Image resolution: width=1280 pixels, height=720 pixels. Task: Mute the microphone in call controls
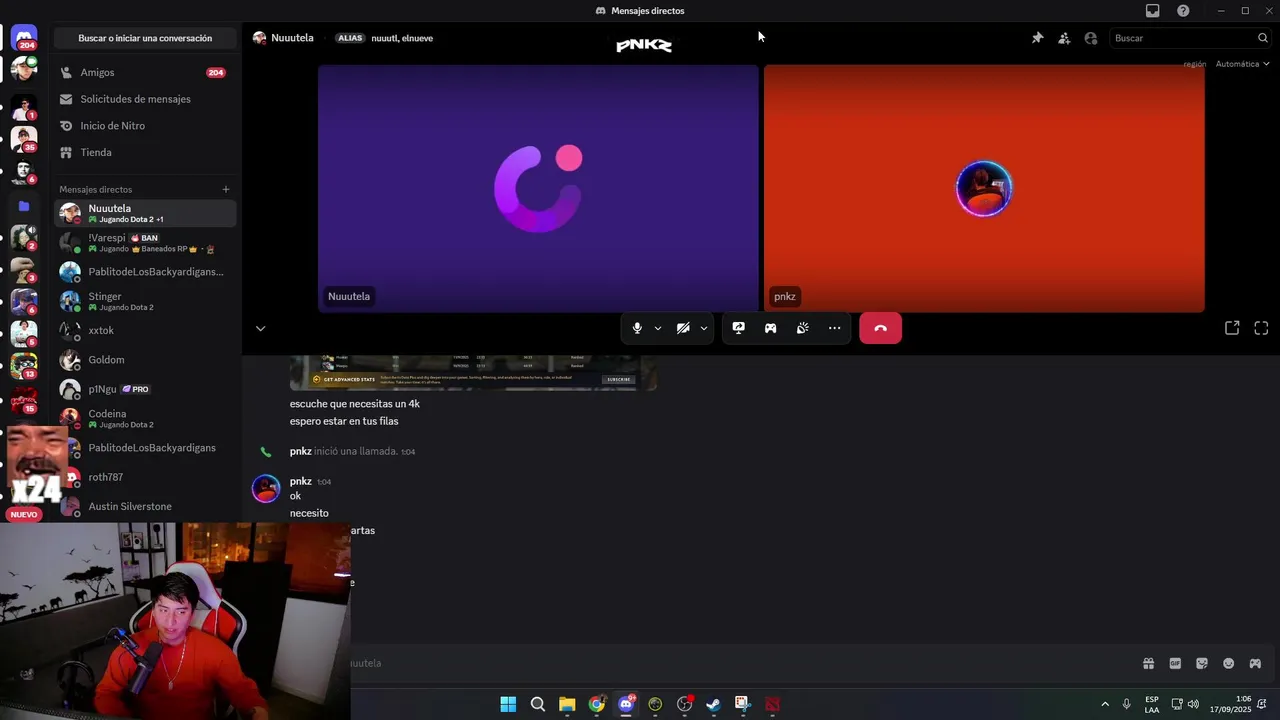point(637,328)
